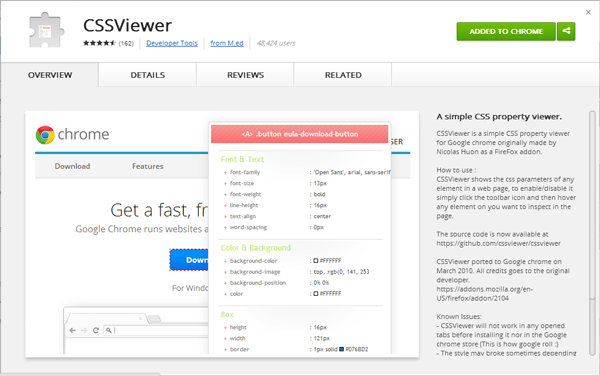Click the star rating with 162 reviews
600x376 pixels.
[x=108, y=43]
